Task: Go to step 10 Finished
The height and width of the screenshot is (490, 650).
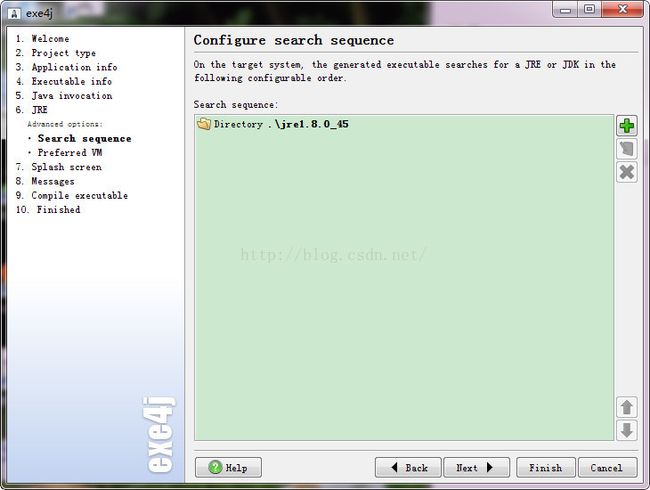Action: (x=48, y=209)
